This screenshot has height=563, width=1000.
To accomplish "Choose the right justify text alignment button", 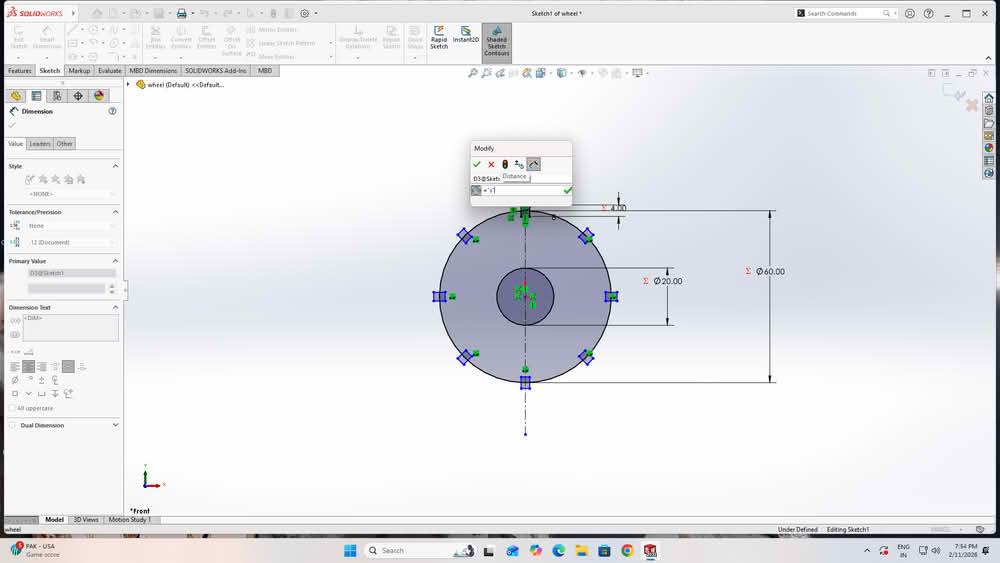I will (x=41, y=367).
